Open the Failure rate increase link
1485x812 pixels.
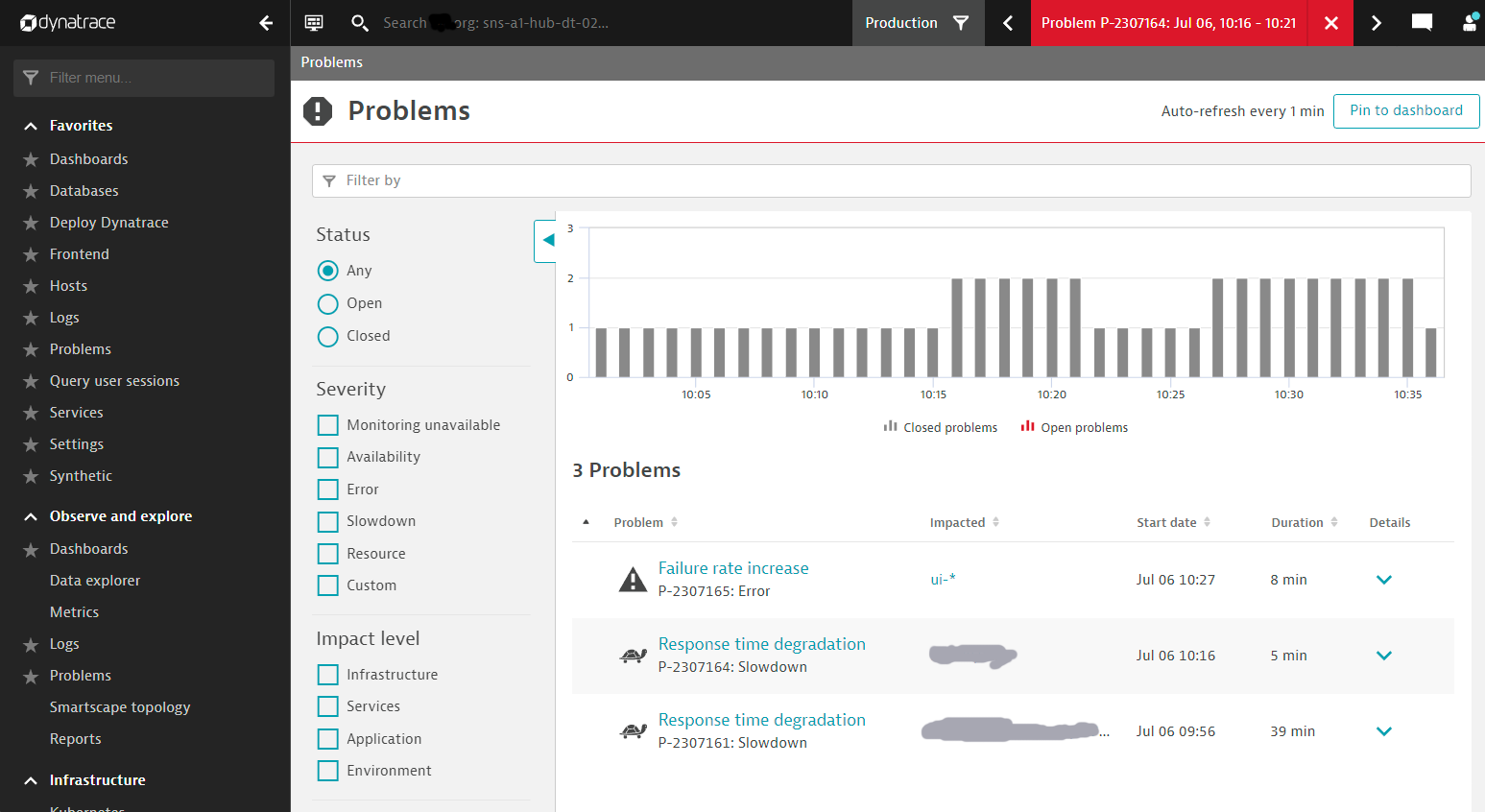point(733,568)
